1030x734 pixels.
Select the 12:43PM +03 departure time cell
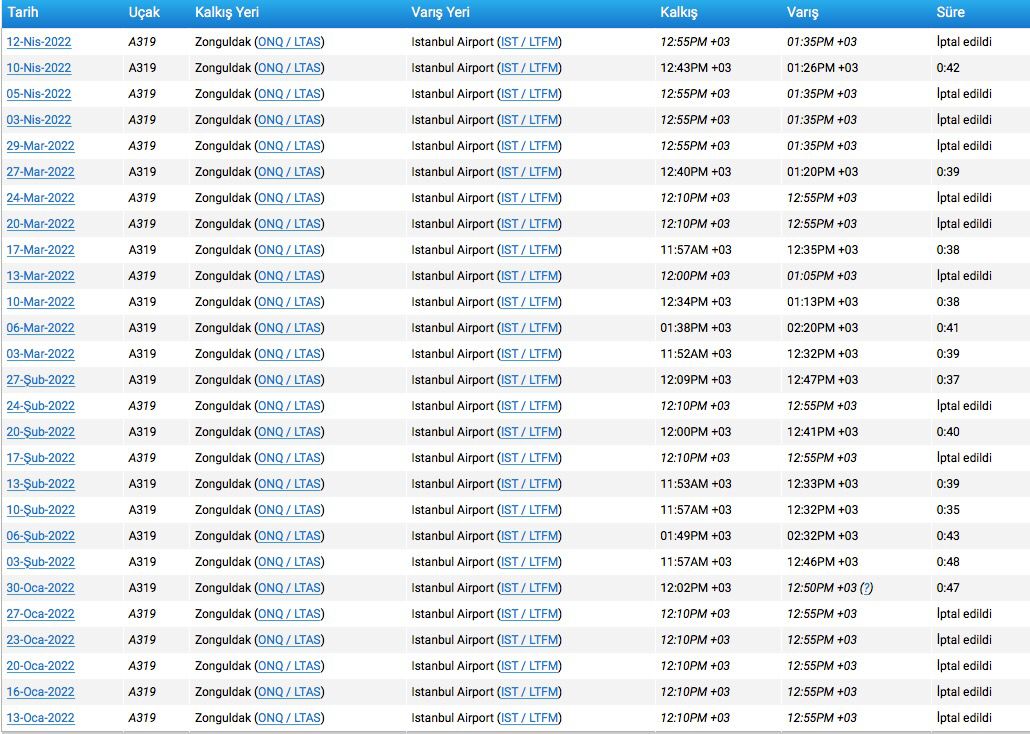coord(696,68)
